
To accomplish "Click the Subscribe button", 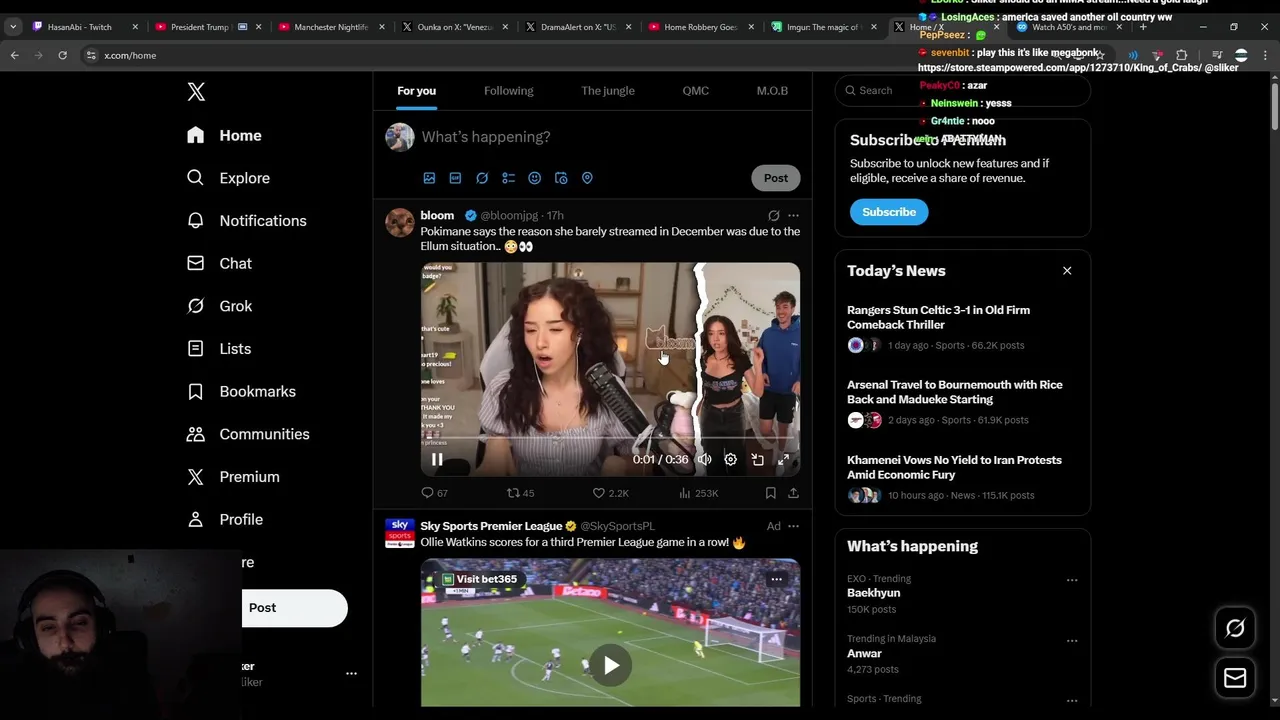I will click(x=889, y=212).
